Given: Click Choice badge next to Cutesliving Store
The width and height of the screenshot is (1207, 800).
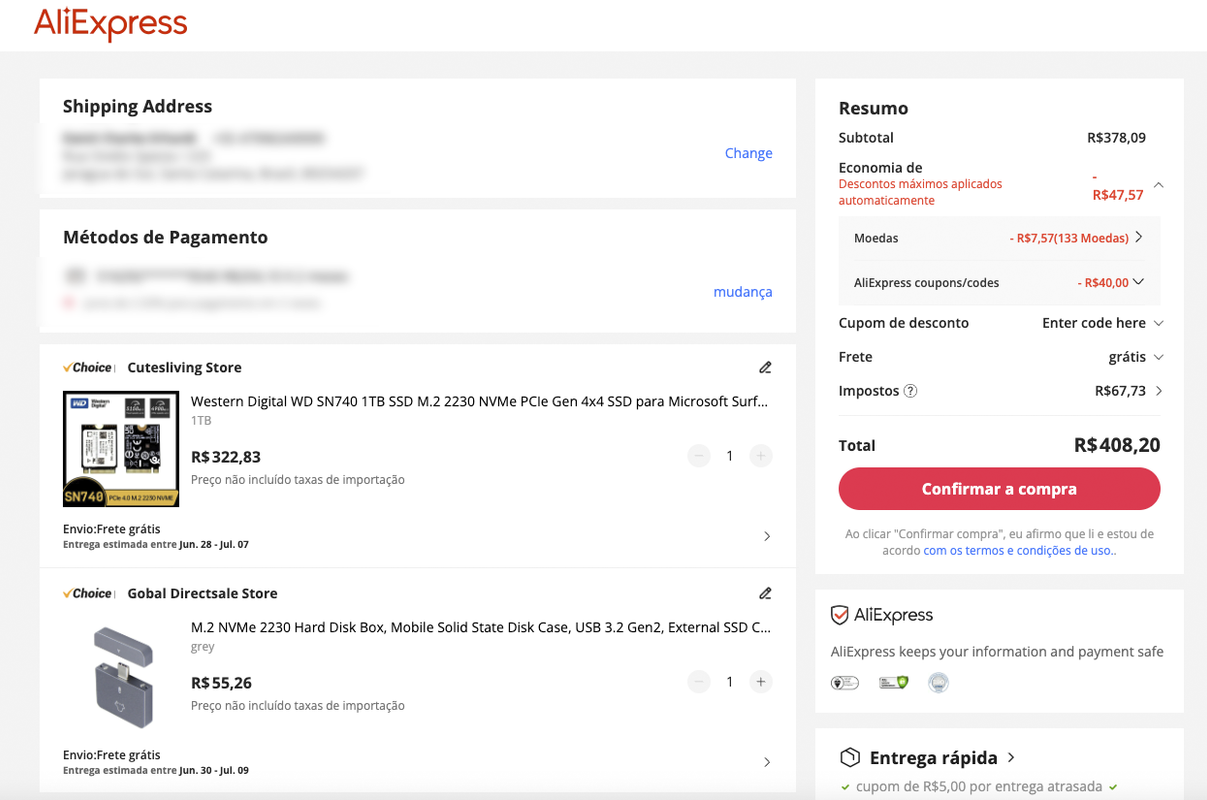Looking at the screenshot, I should 87,368.
